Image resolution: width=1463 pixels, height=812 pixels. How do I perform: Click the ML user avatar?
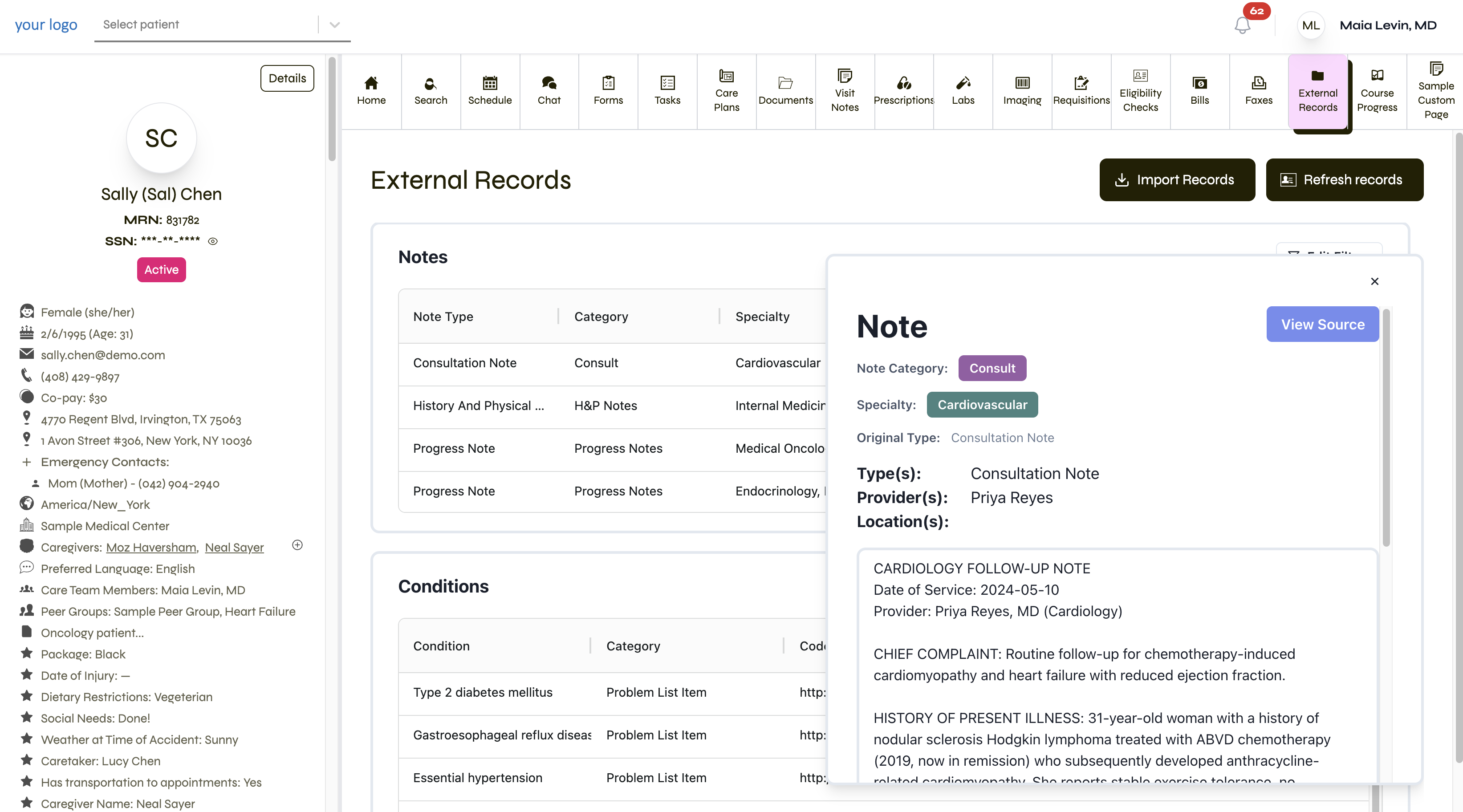(x=1310, y=25)
